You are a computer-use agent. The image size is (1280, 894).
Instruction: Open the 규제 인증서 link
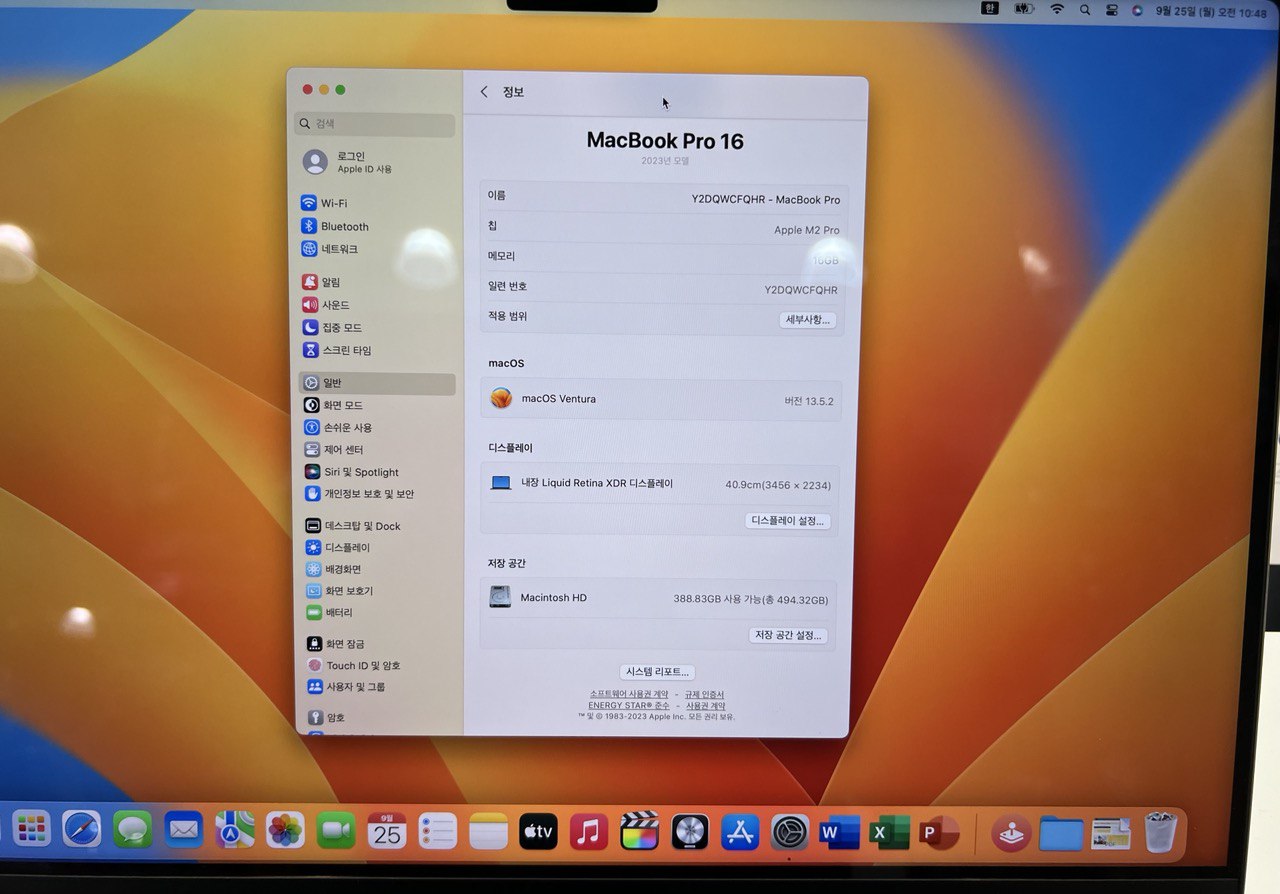(x=704, y=694)
